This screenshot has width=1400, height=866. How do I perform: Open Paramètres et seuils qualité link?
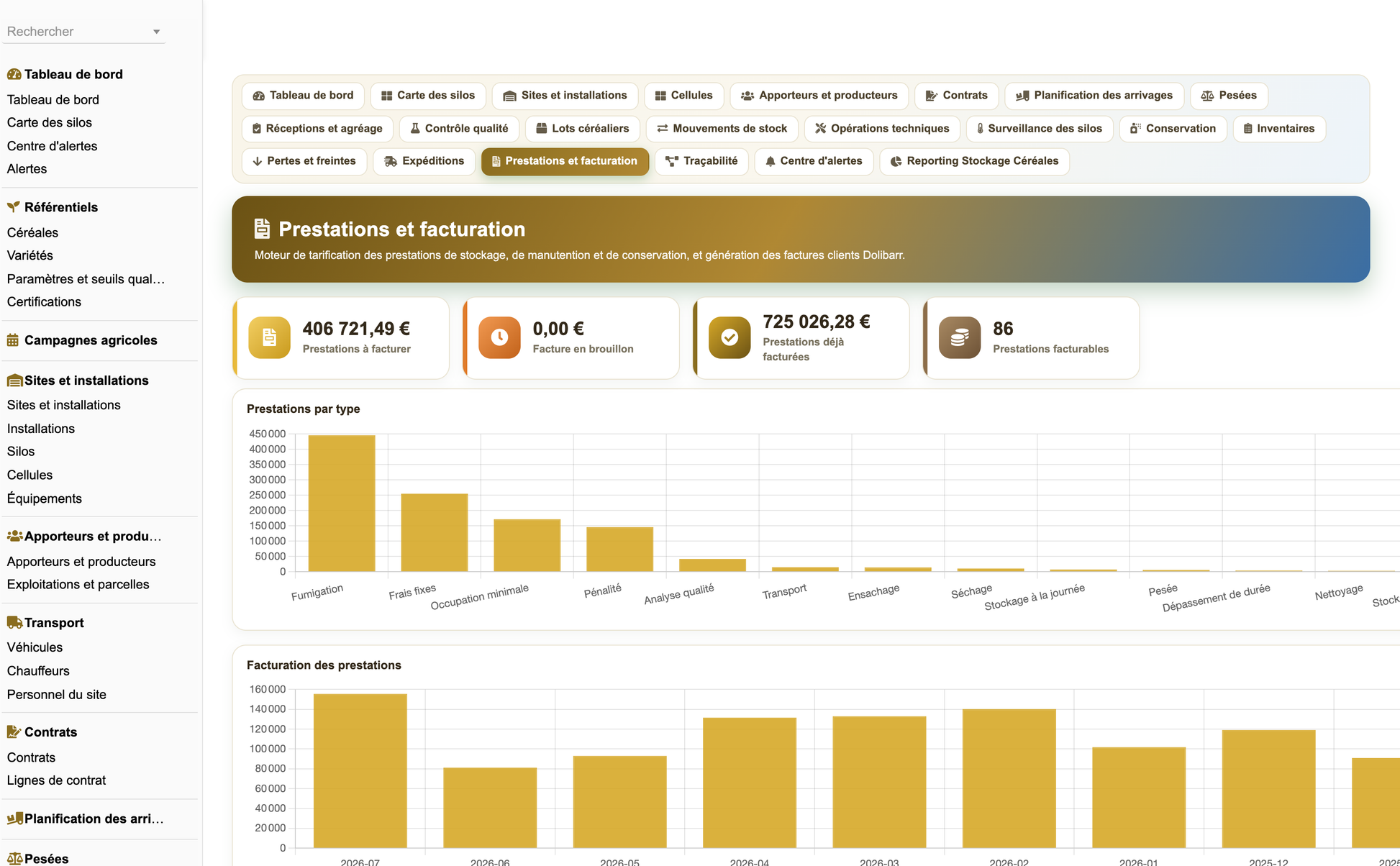[86, 279]
